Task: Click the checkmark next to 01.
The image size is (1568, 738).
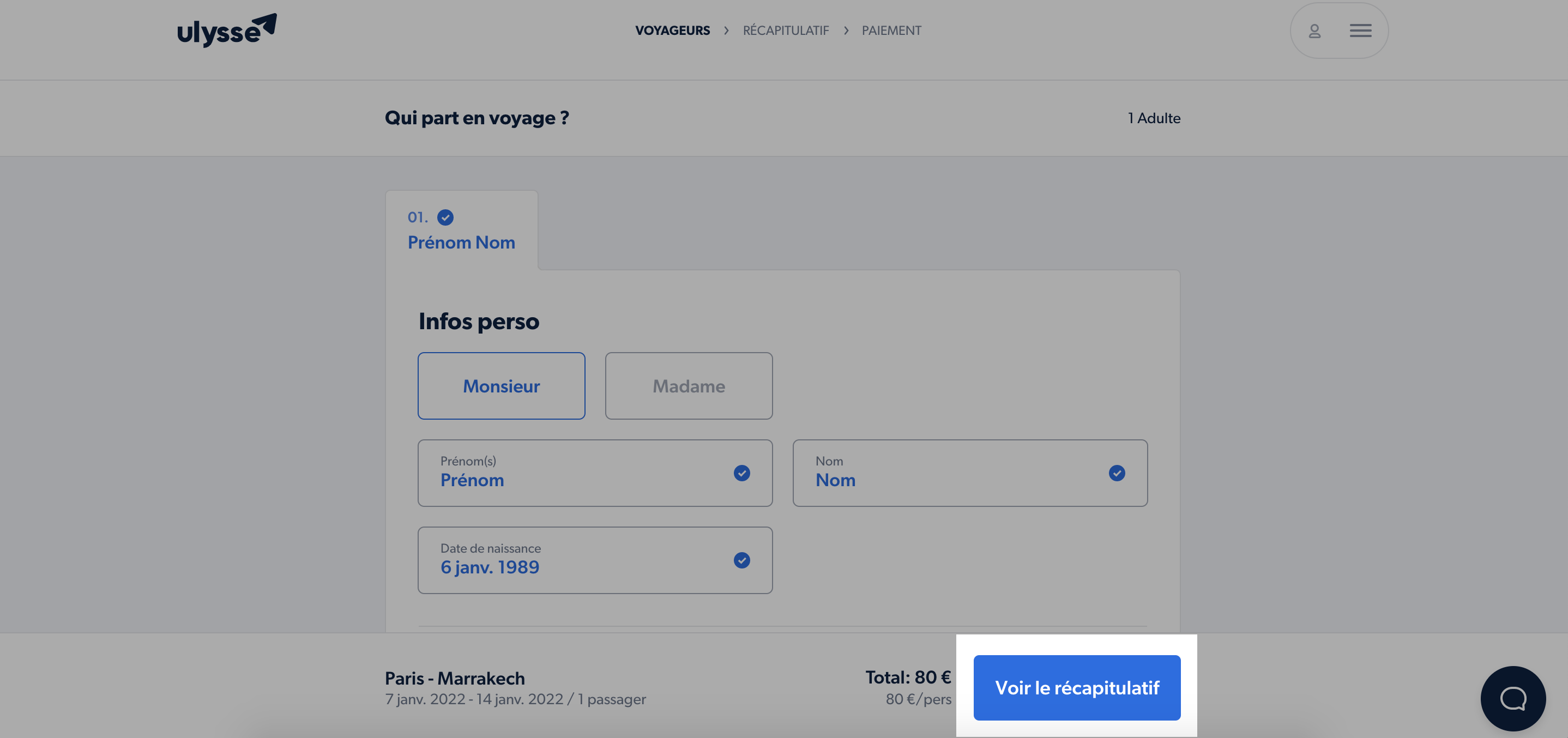Action: click(445, 217)
